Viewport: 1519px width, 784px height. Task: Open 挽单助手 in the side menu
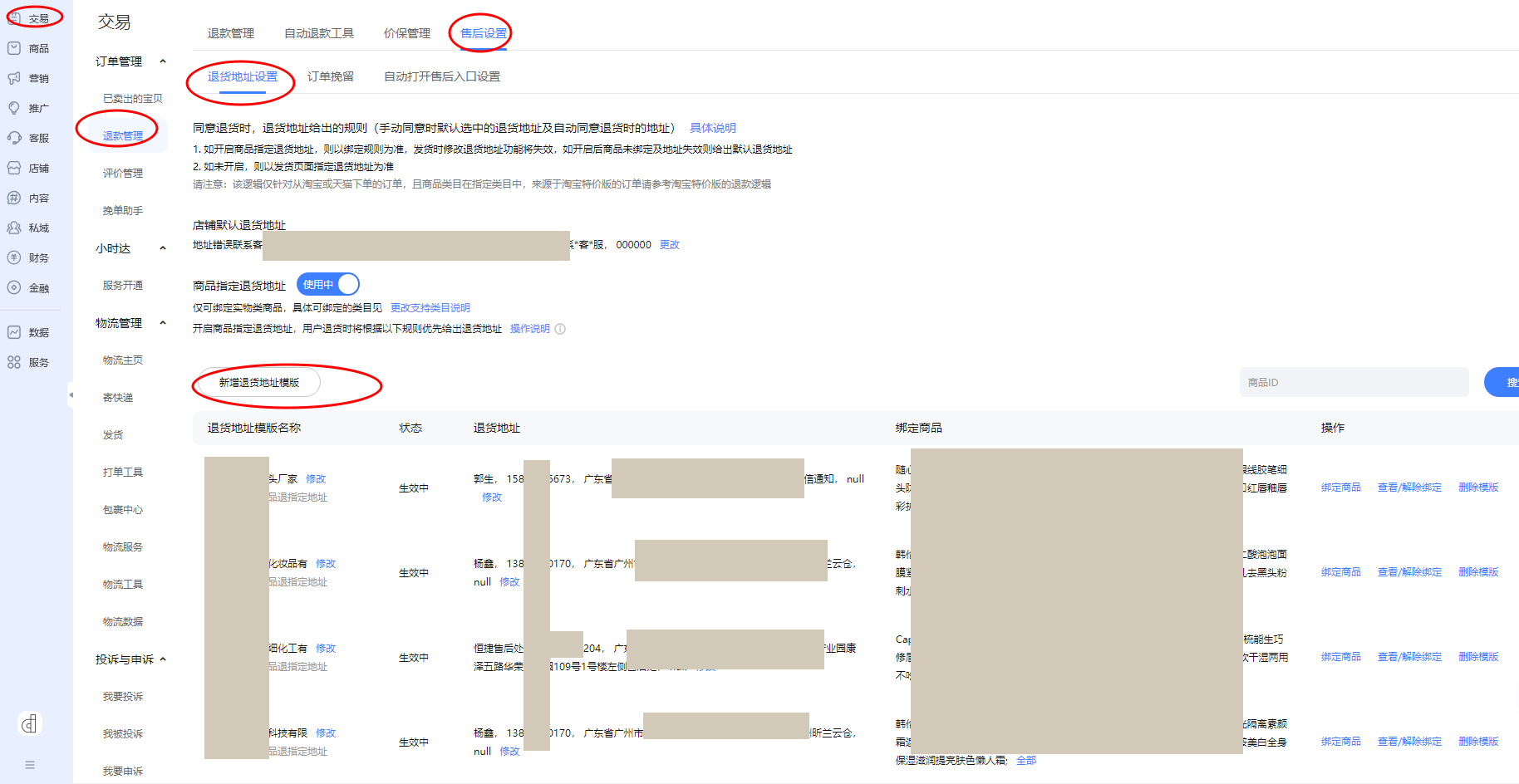click(x=123, y=211)
